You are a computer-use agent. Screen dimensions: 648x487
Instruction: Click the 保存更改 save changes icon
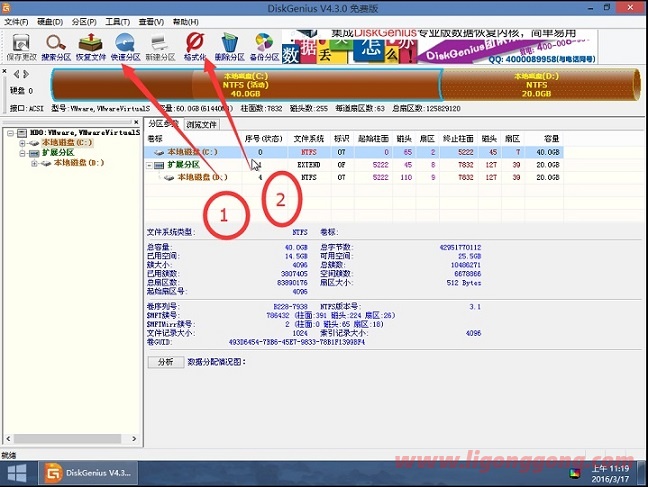[x=21, y=48]
